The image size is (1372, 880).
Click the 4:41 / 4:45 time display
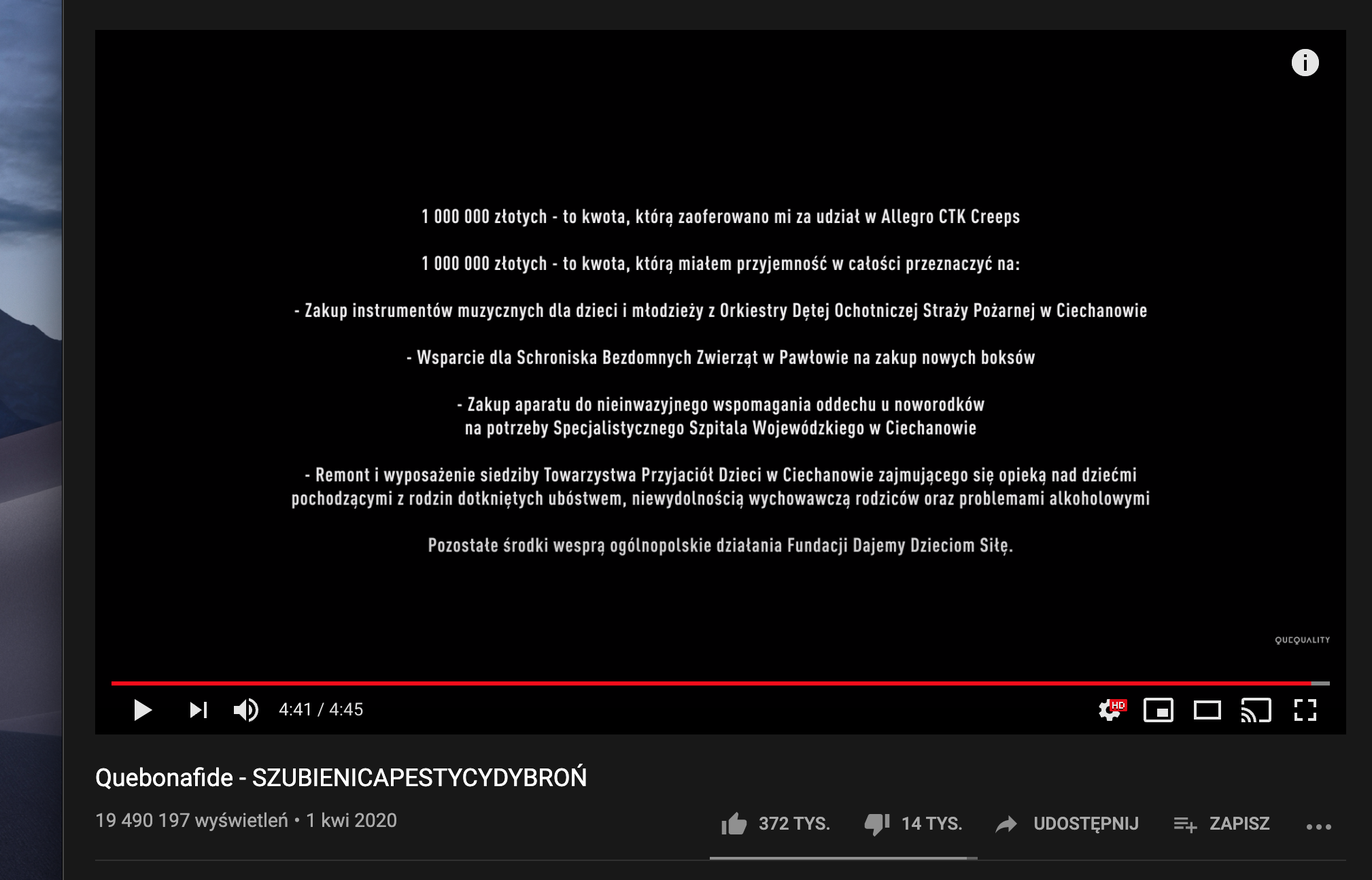point(321,709)
